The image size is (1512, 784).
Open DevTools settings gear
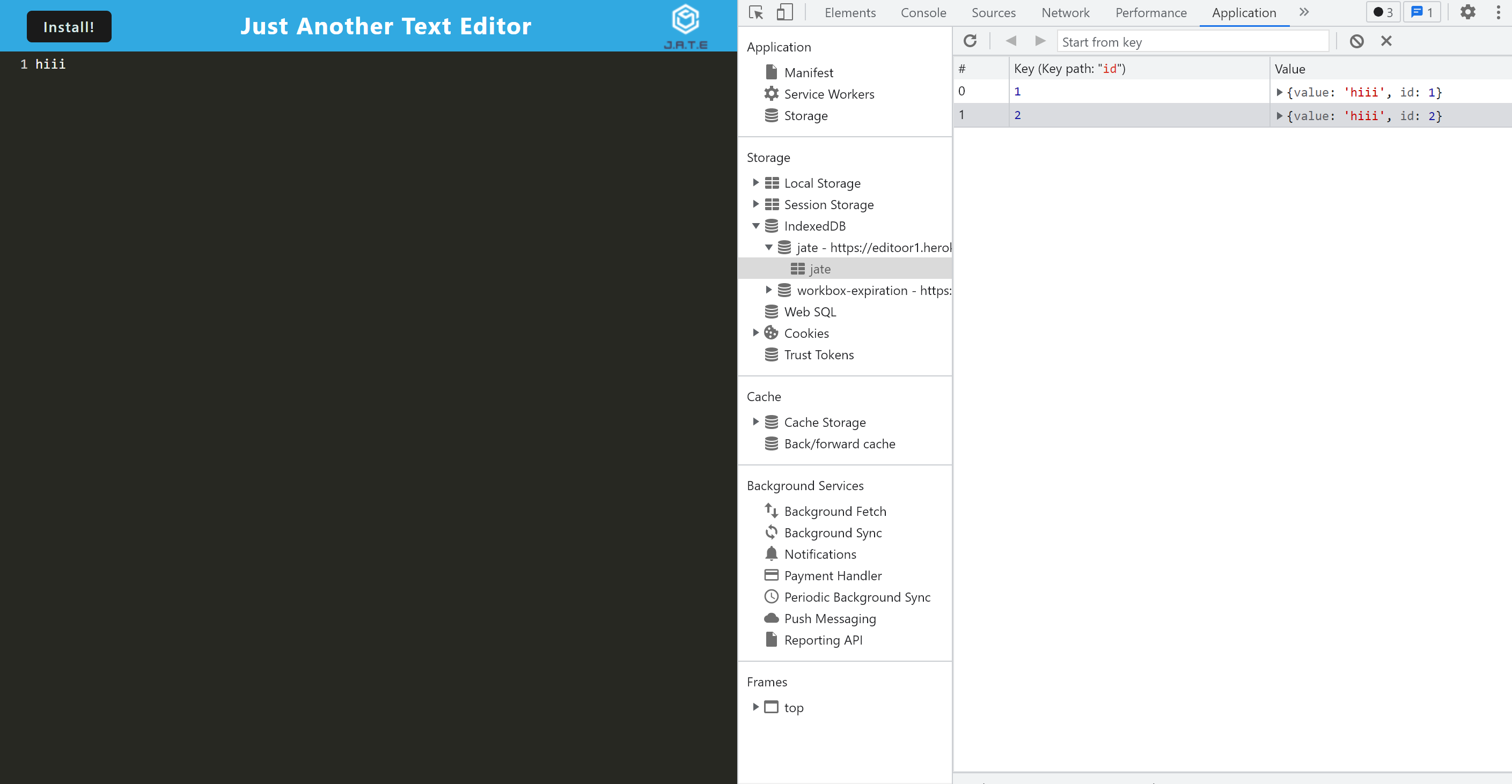[x=1468, y=12]
